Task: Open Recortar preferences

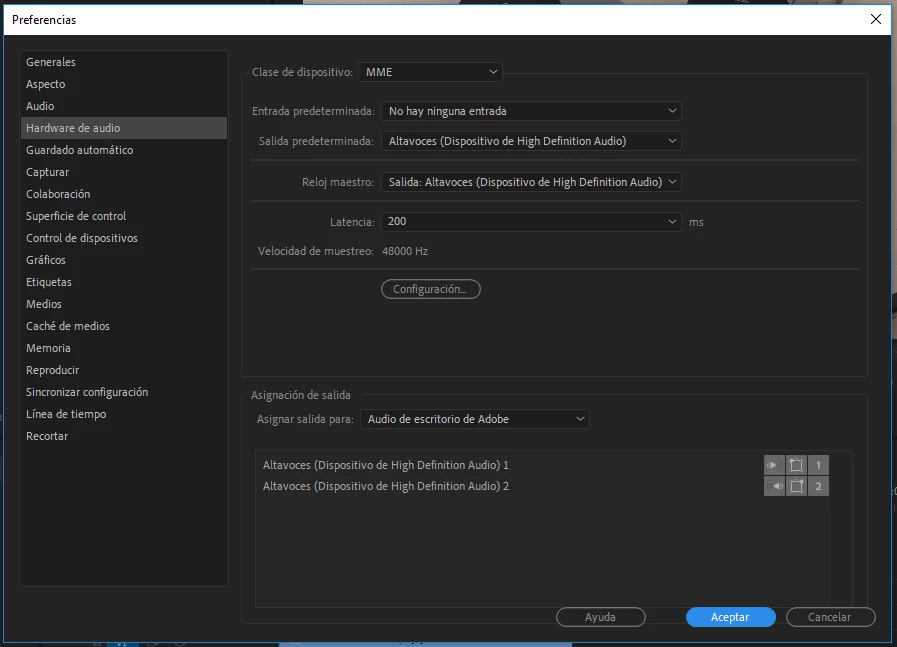Action: [124, 436]
